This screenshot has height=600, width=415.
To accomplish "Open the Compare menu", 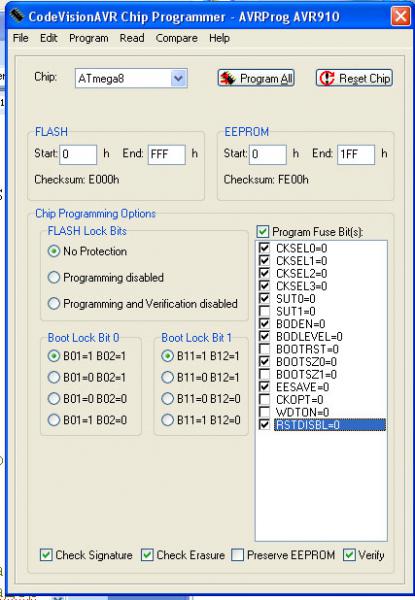I will 176,38.
